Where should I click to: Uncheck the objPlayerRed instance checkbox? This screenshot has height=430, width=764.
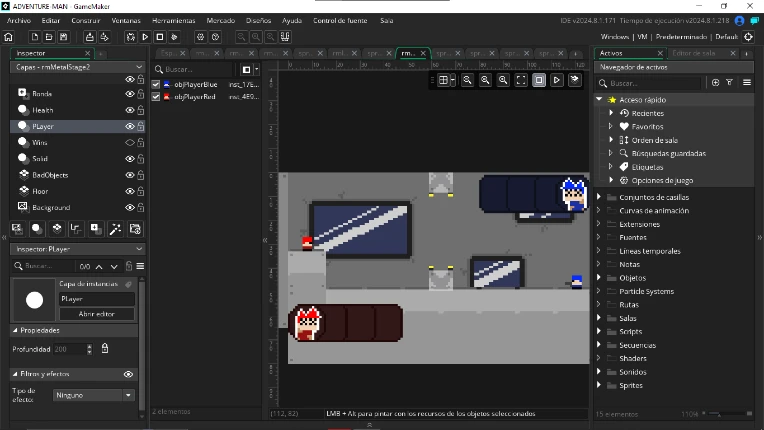[156, 97]
